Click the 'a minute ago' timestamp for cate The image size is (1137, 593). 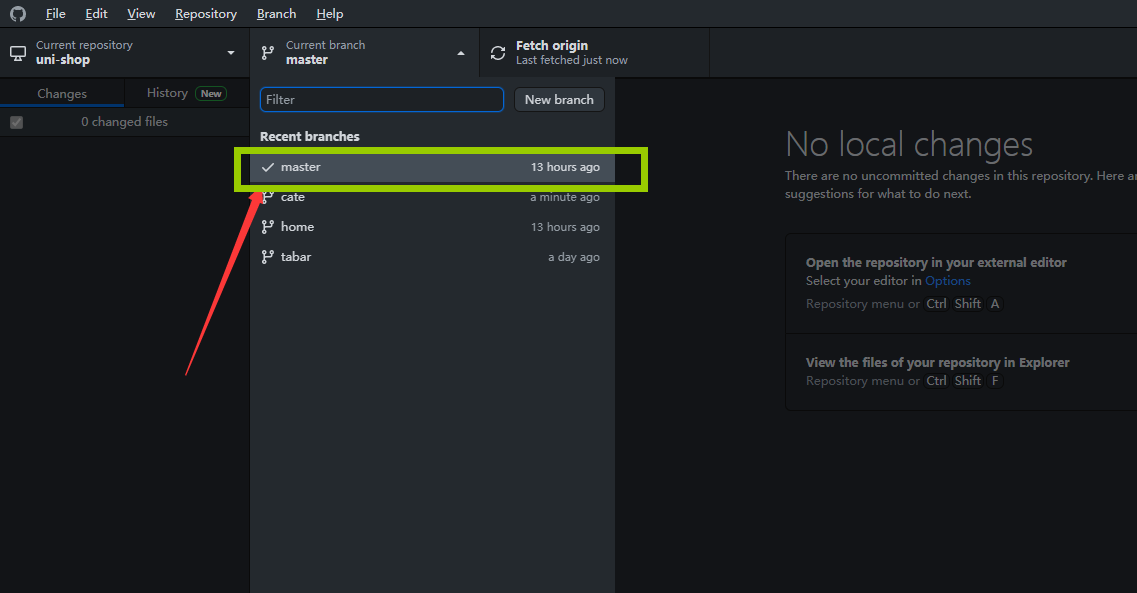tap(565, 197)
